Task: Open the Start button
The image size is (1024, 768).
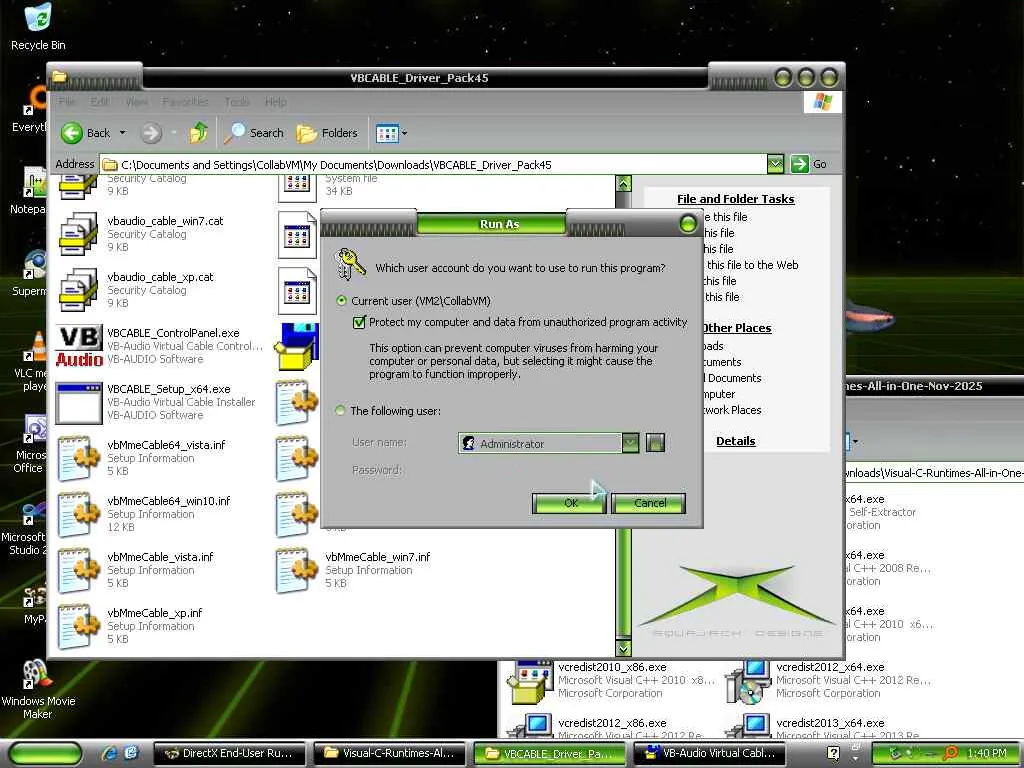Action: coord(44,754)
